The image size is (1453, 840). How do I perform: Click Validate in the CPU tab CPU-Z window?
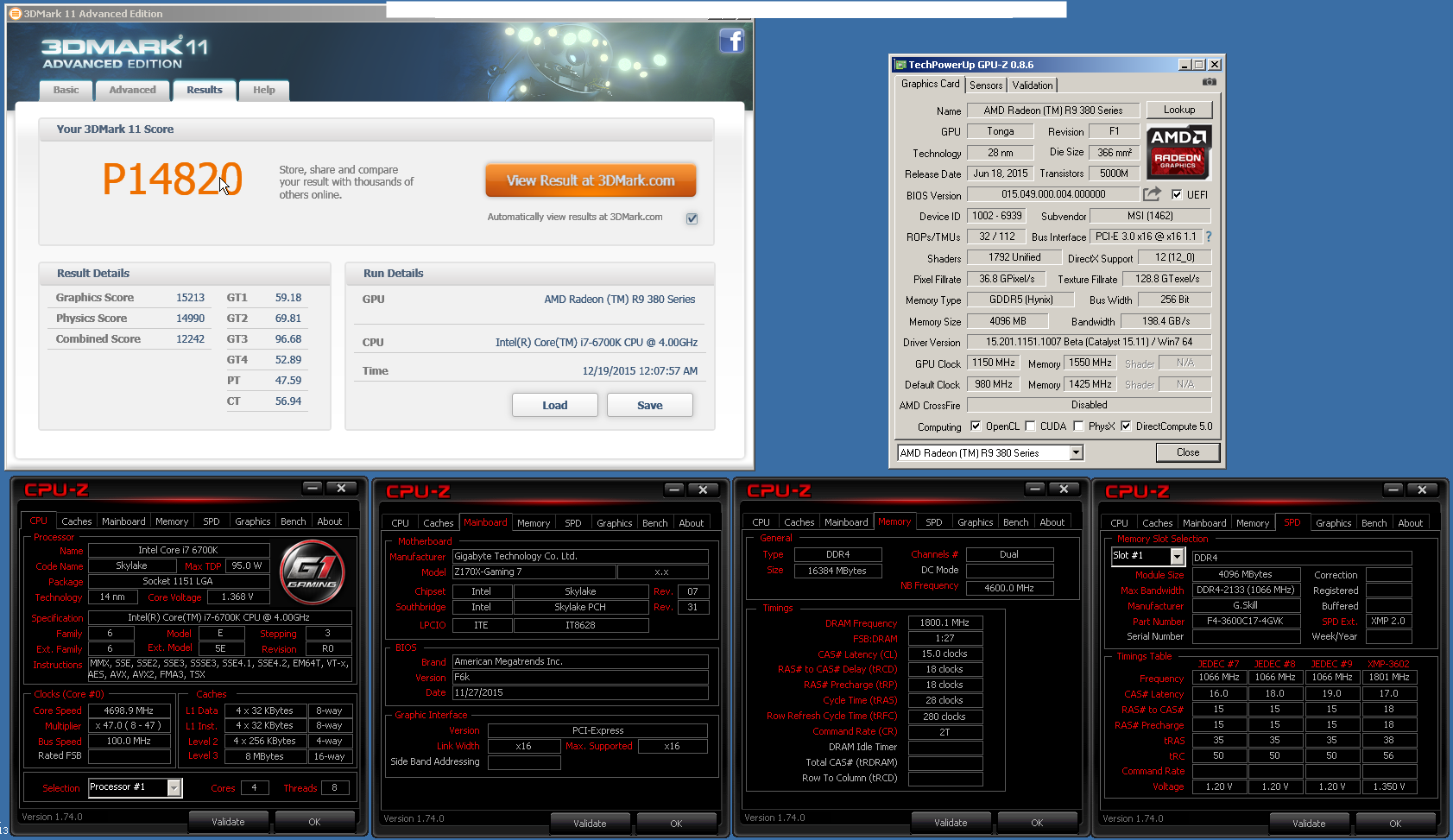228,822
